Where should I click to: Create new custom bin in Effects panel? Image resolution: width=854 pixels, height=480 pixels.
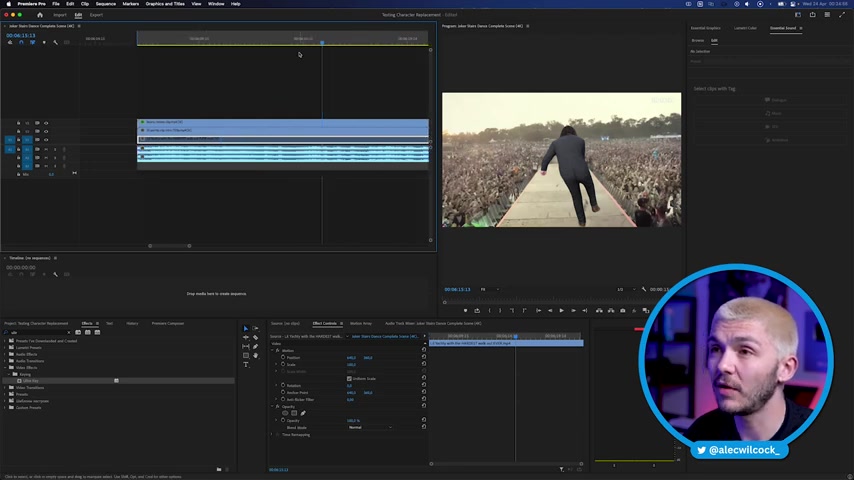click(x=219, y=469)
